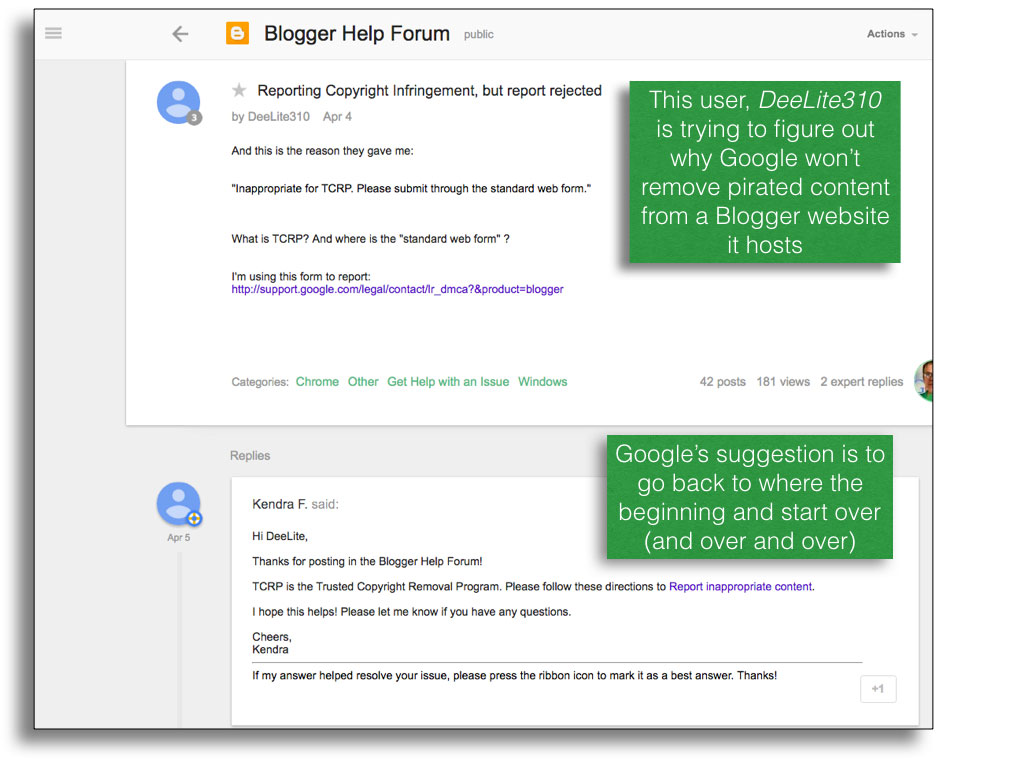Click the +1 button on Kendra's reply
Screen dimensions: 1024x768
pyautogui.click(x=878, y=689)
